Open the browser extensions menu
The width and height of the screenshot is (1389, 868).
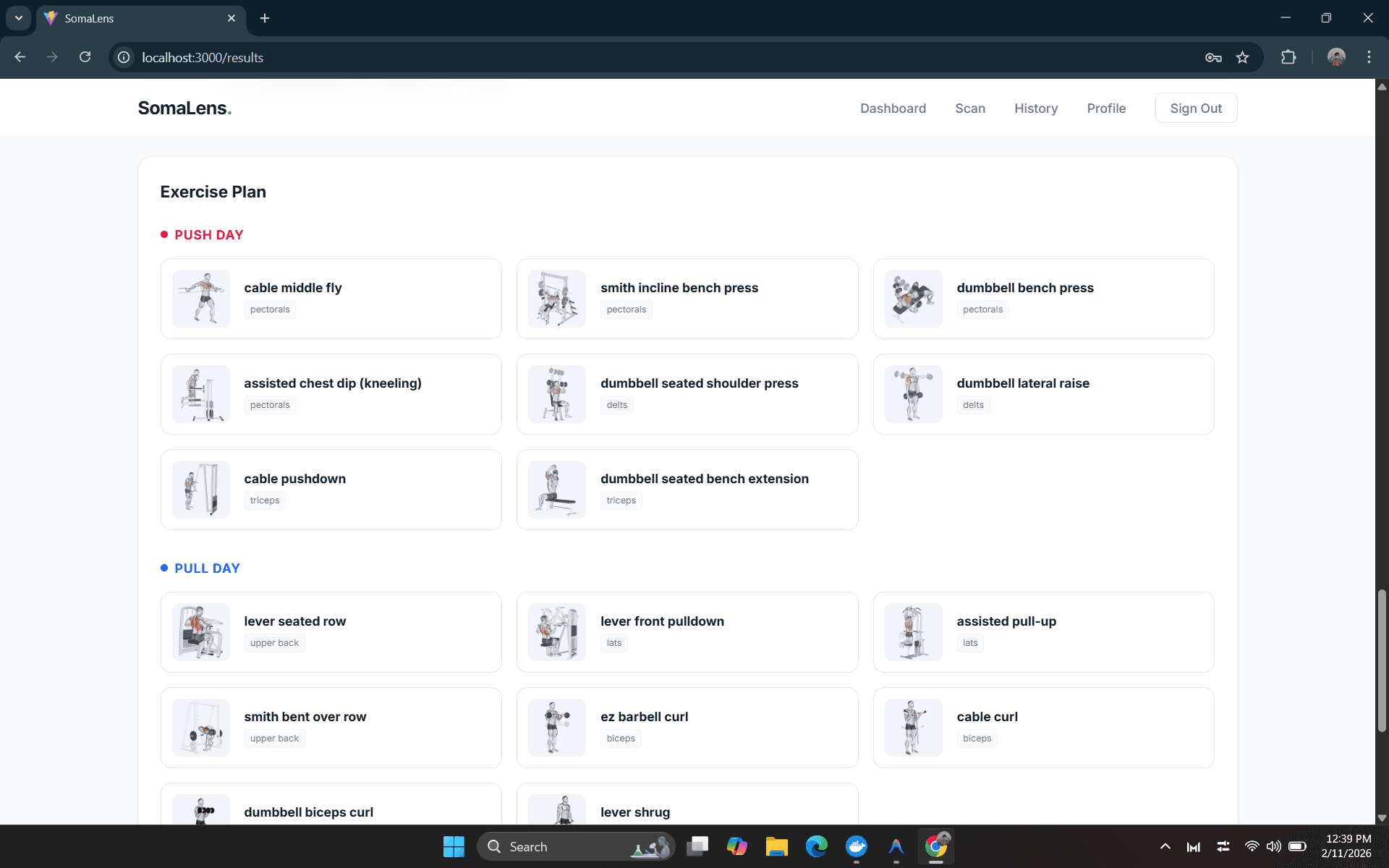1288,57
